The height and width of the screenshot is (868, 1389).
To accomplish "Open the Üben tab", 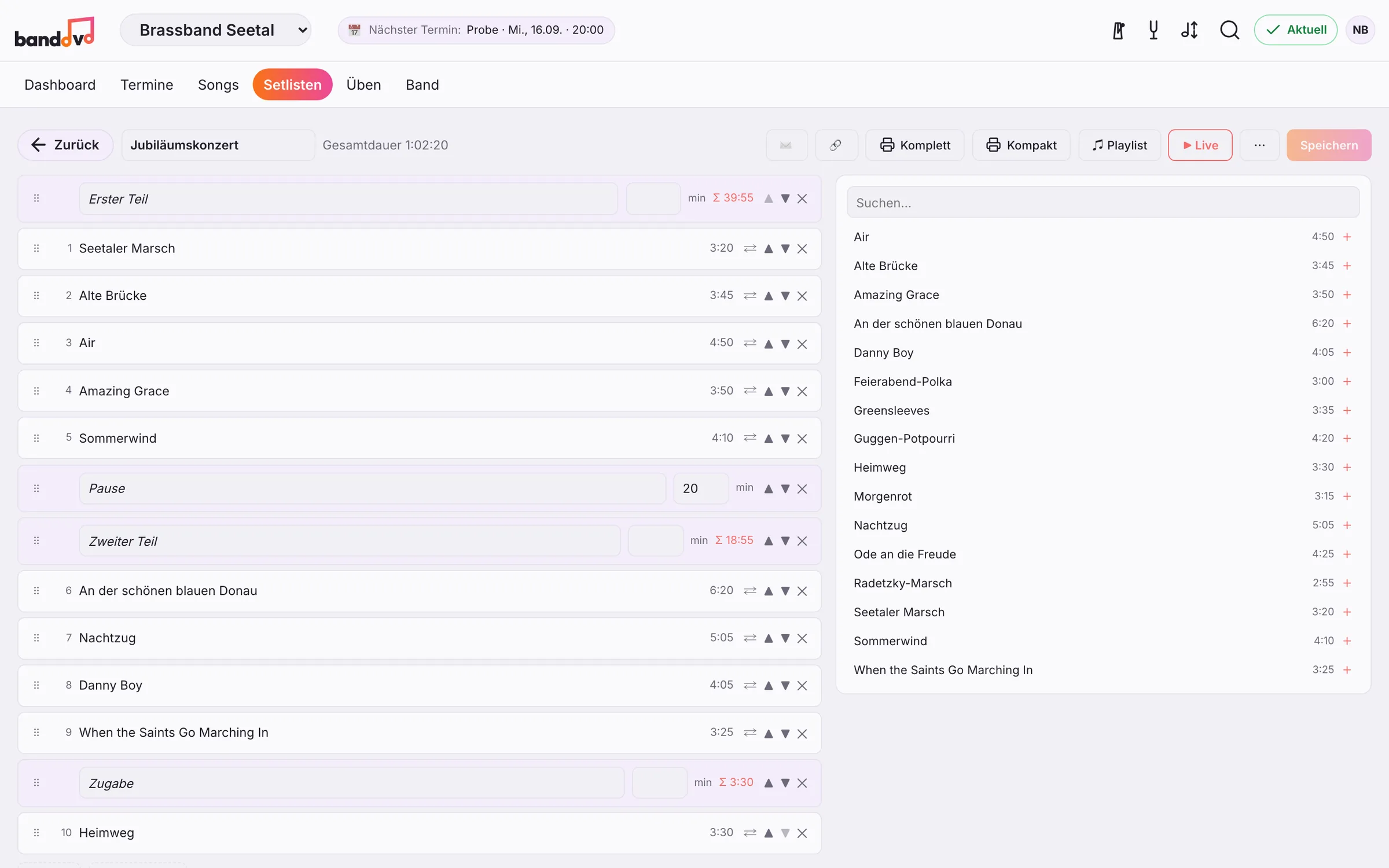I will click(363, 84).
